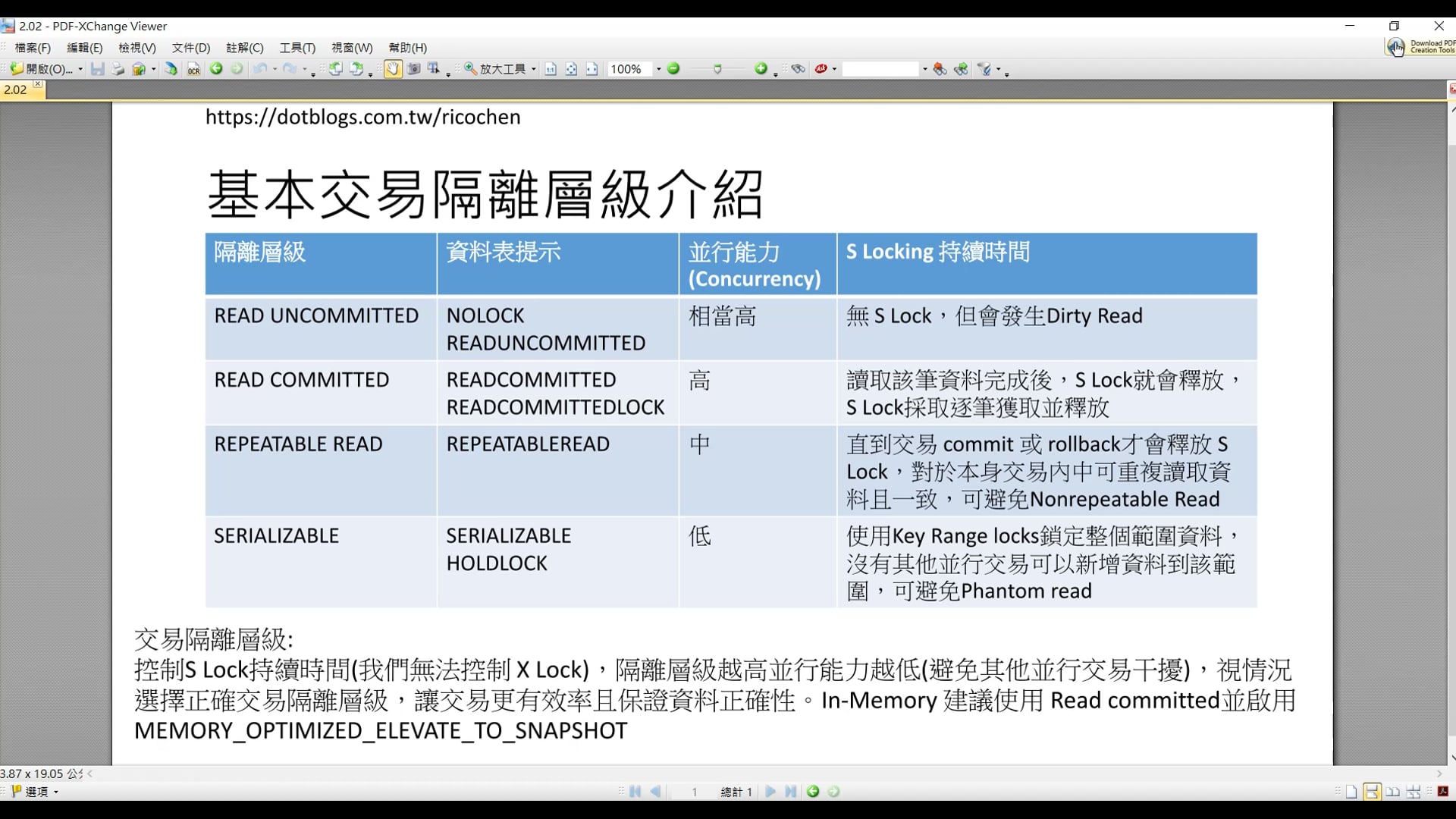
Task: Toggle Facing pages layout mode
Action: coord(1393,792)
